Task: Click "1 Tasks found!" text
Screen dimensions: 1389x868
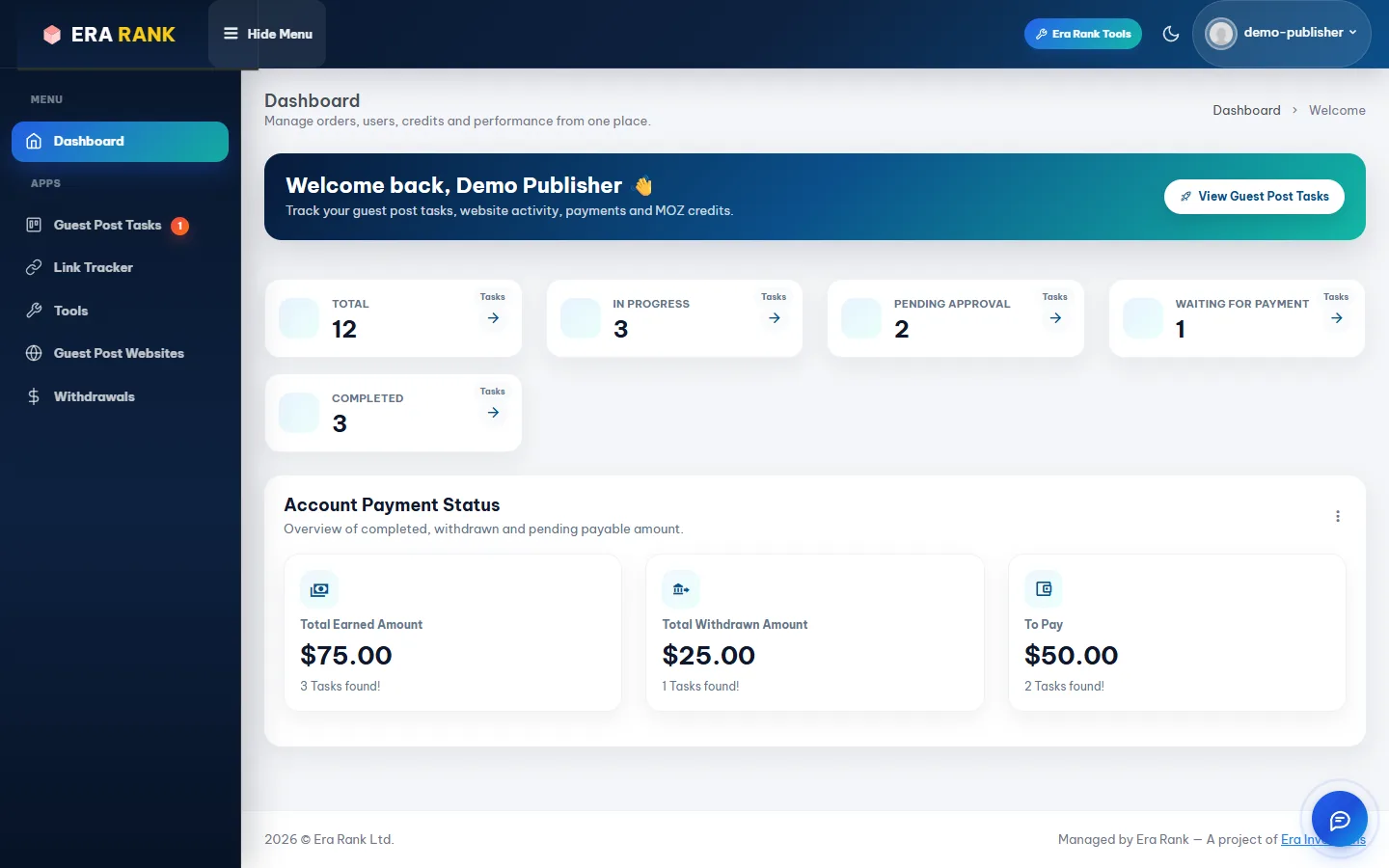Action: click(700, 687)
